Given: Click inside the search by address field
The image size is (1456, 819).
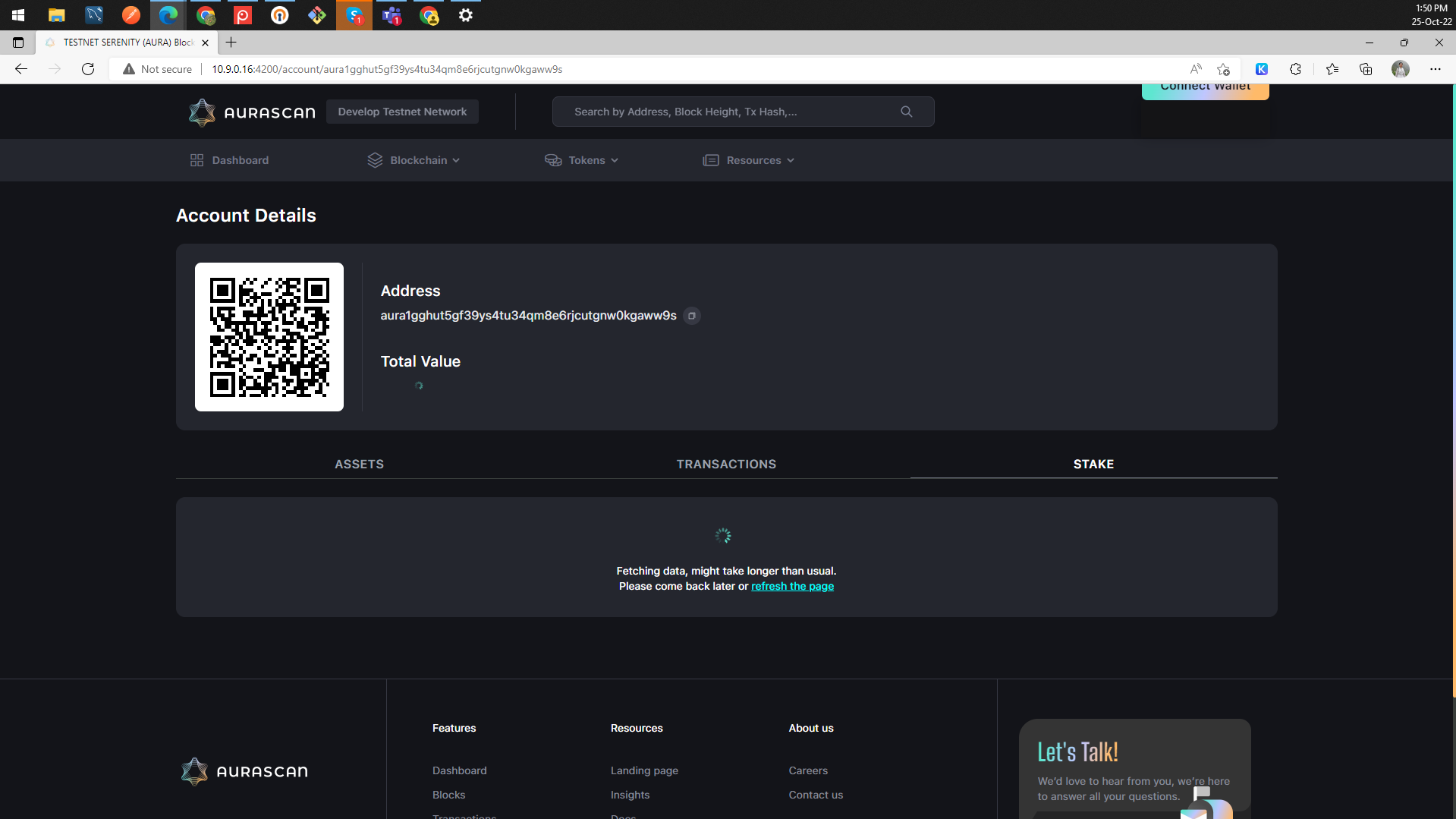Looking at the screenshot, I should [721, 112].
